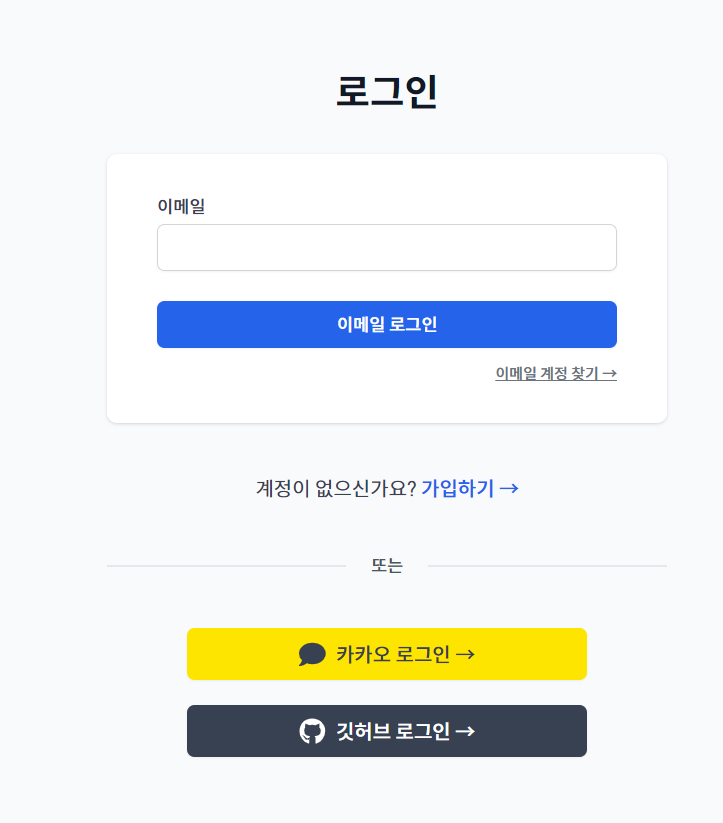Open the 이메일 계정 찾기 link
Image resolution: width=723 pixels, height=823 pixels.
546,373
